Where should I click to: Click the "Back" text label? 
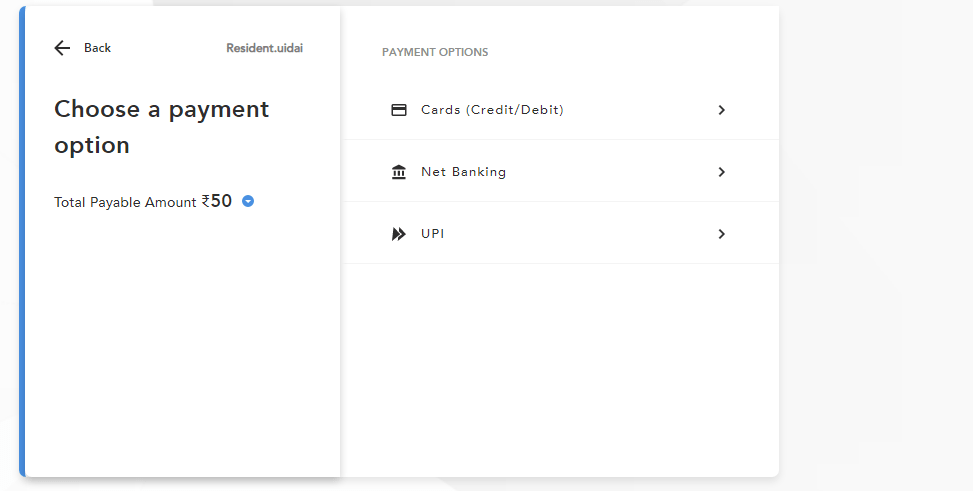point(97,48)
